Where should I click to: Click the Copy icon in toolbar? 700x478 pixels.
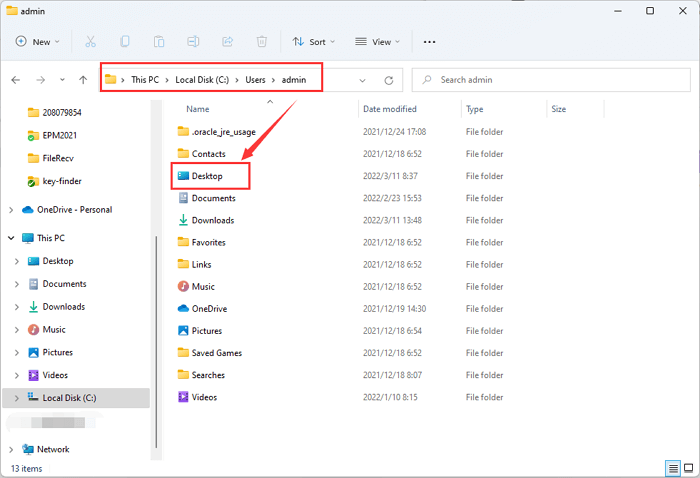(x=125, y=42)
